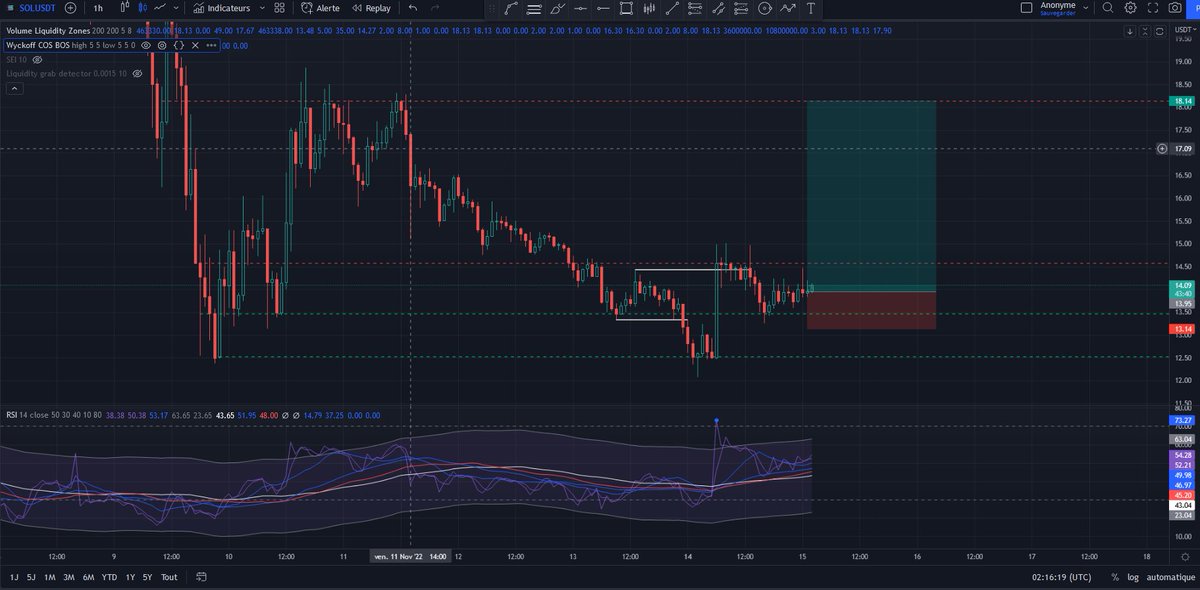Select the candlestick chart style icon
Viewport: 1200px width, 590px height.
click(x=142, y=8)
